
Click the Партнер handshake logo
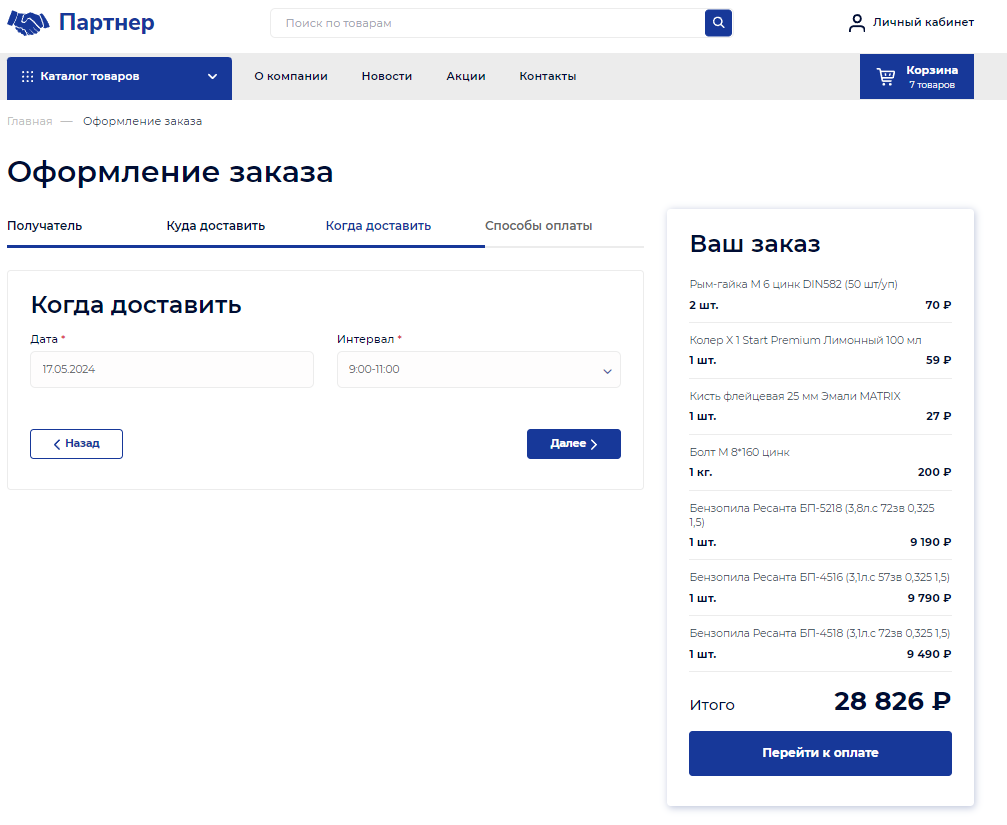pos(28,23)
